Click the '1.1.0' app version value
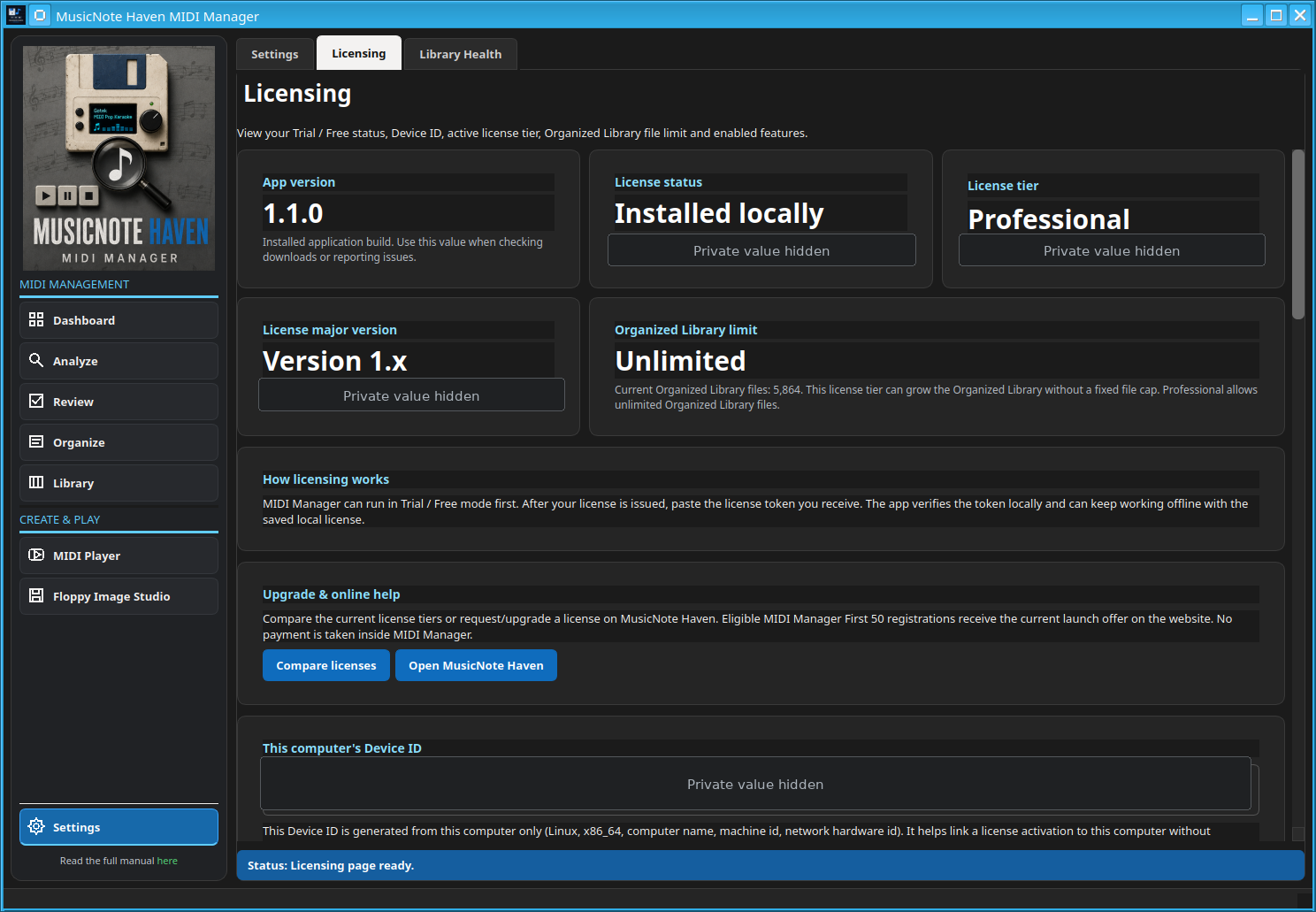Image resolution: width=1316 pixels, height=912 pixels. click(x=293, y=213)
